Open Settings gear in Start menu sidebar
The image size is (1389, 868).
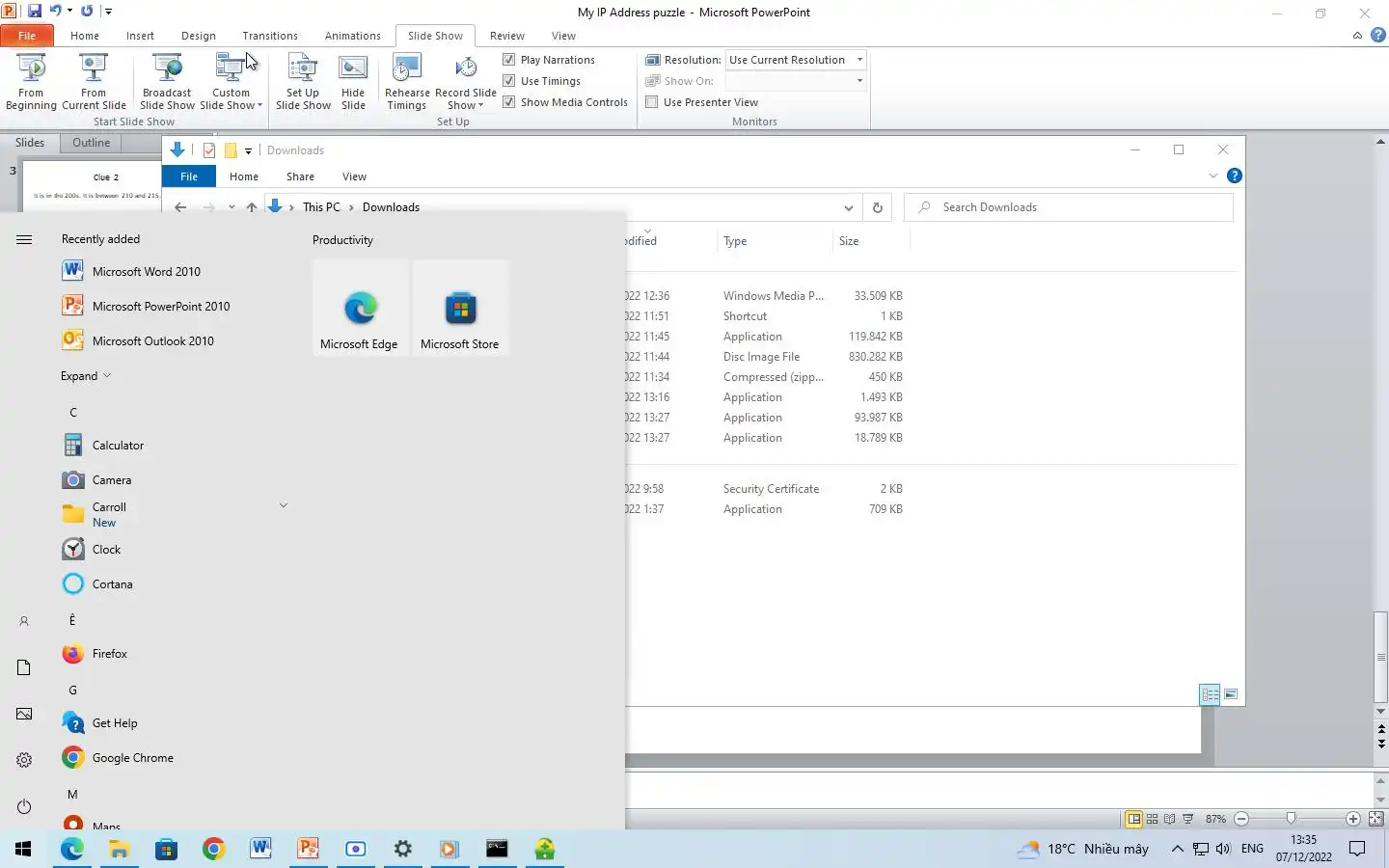coord(24,761)
